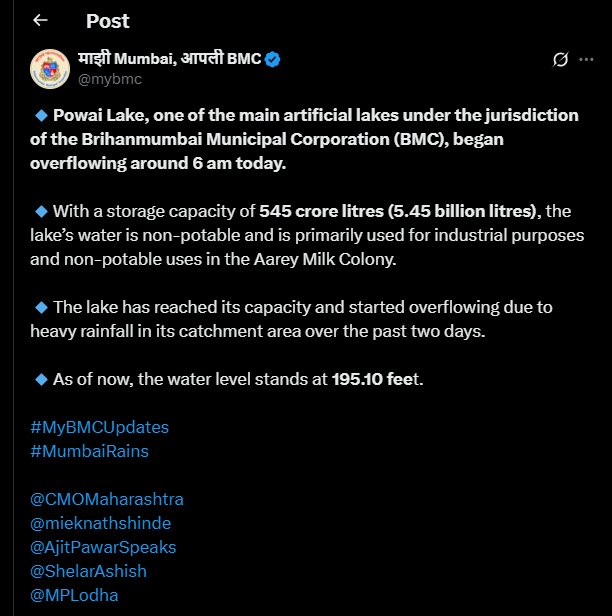612x616 pixels.
Task: Go back using the left arrow
Action: (x=40, y=20)
